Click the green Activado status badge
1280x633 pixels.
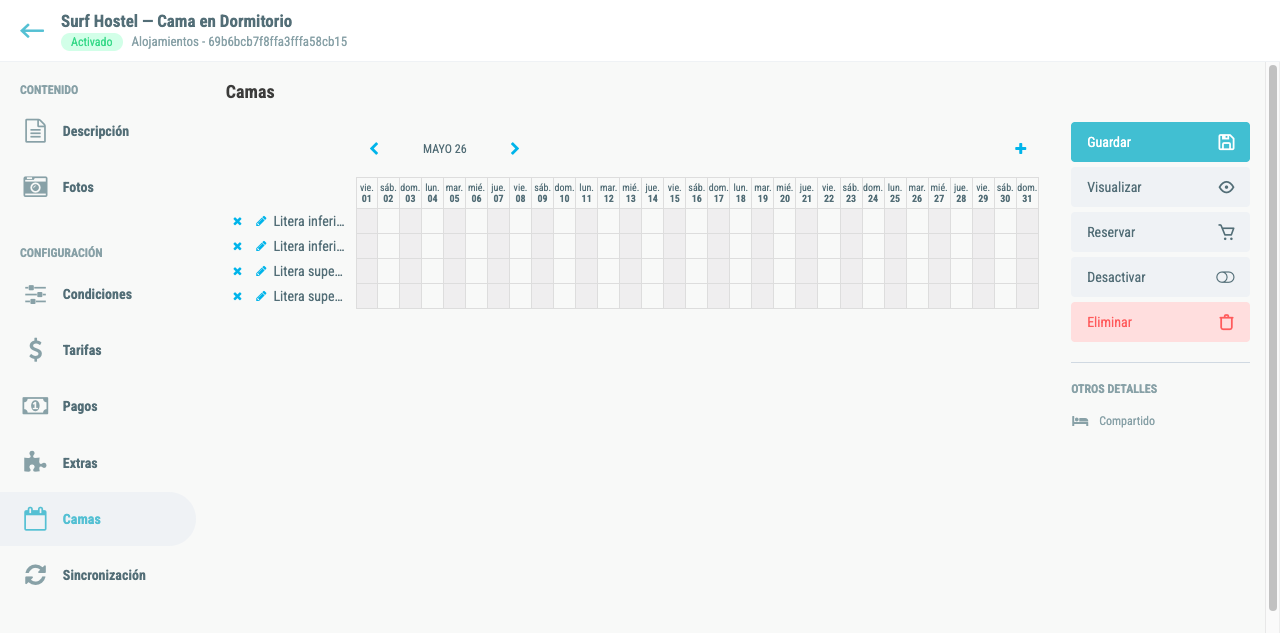pos(92,42)
